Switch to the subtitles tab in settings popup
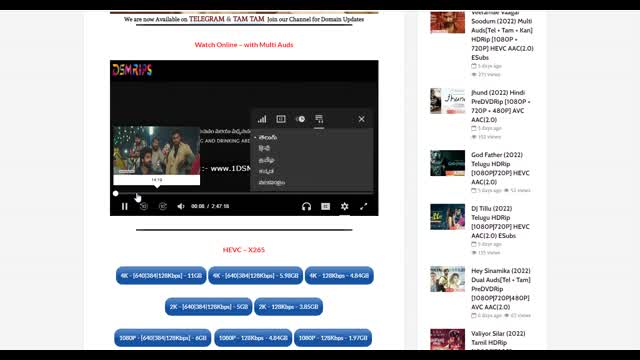The image size is (640, 360). [281, 119]
